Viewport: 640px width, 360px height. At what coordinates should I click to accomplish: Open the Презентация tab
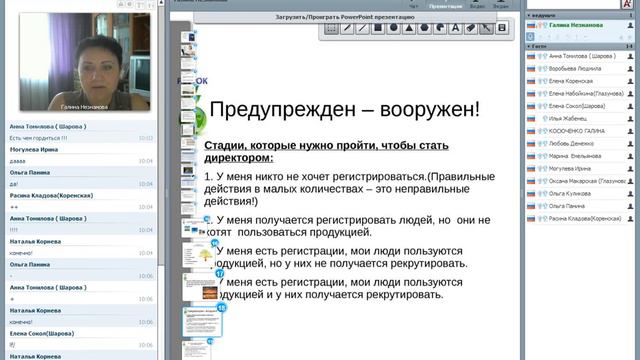446,4
